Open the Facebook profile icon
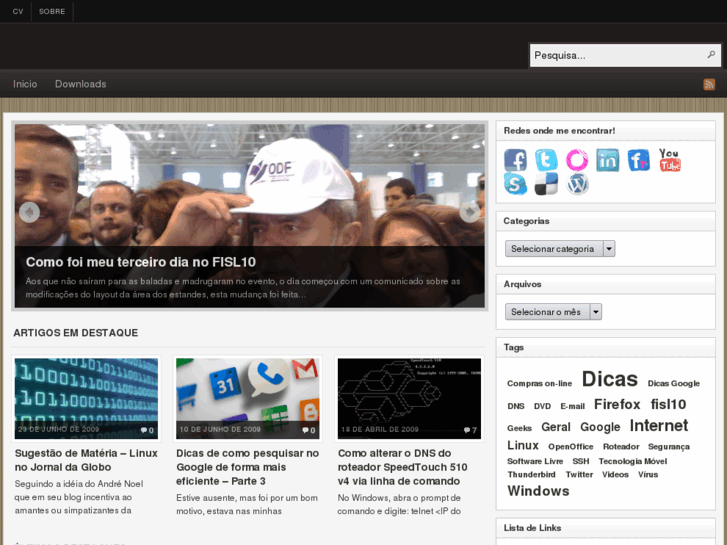Image resolution: width=727 pixels, height=545 pixels. (515, 160)
